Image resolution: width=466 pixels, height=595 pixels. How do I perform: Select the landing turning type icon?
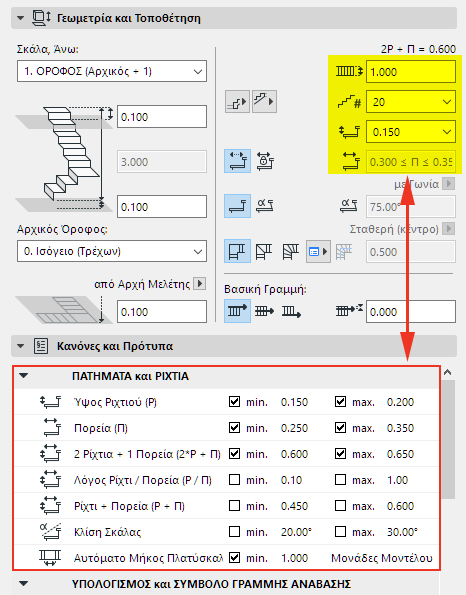(237, 251)
